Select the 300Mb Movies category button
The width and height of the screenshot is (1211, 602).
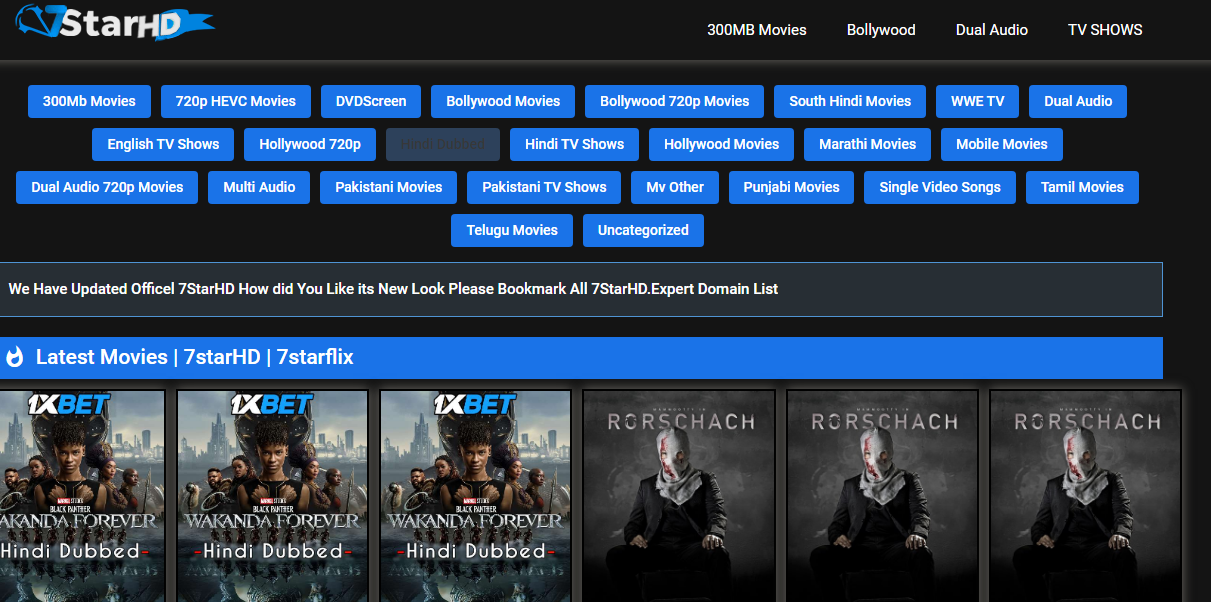tap(89, 101)
